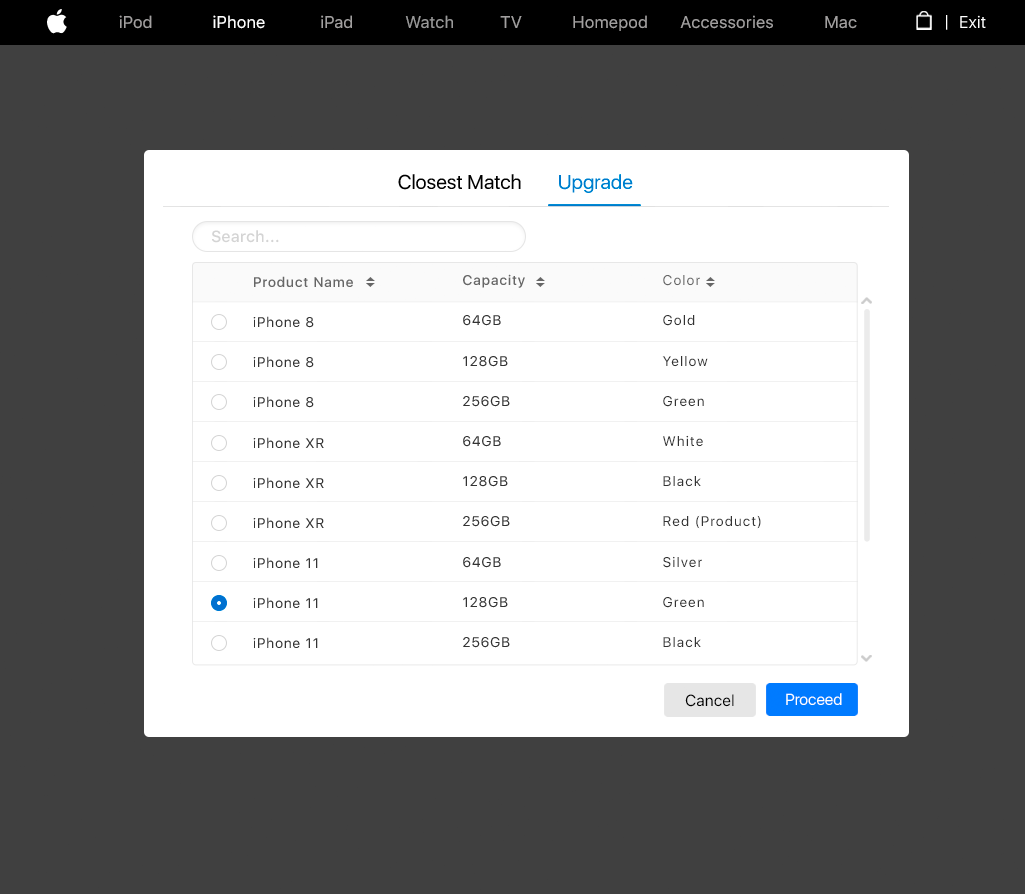Sort by Capacity arrows
The width and height of the screenshot is (1025, 894).
pos(540,282)
